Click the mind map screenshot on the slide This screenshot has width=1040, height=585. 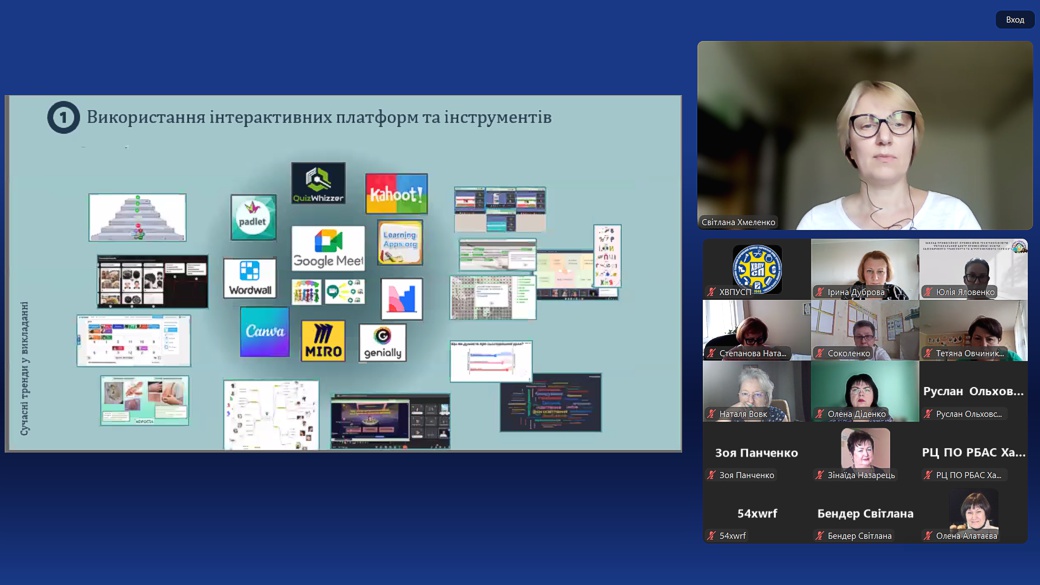[x=271, y=415]
